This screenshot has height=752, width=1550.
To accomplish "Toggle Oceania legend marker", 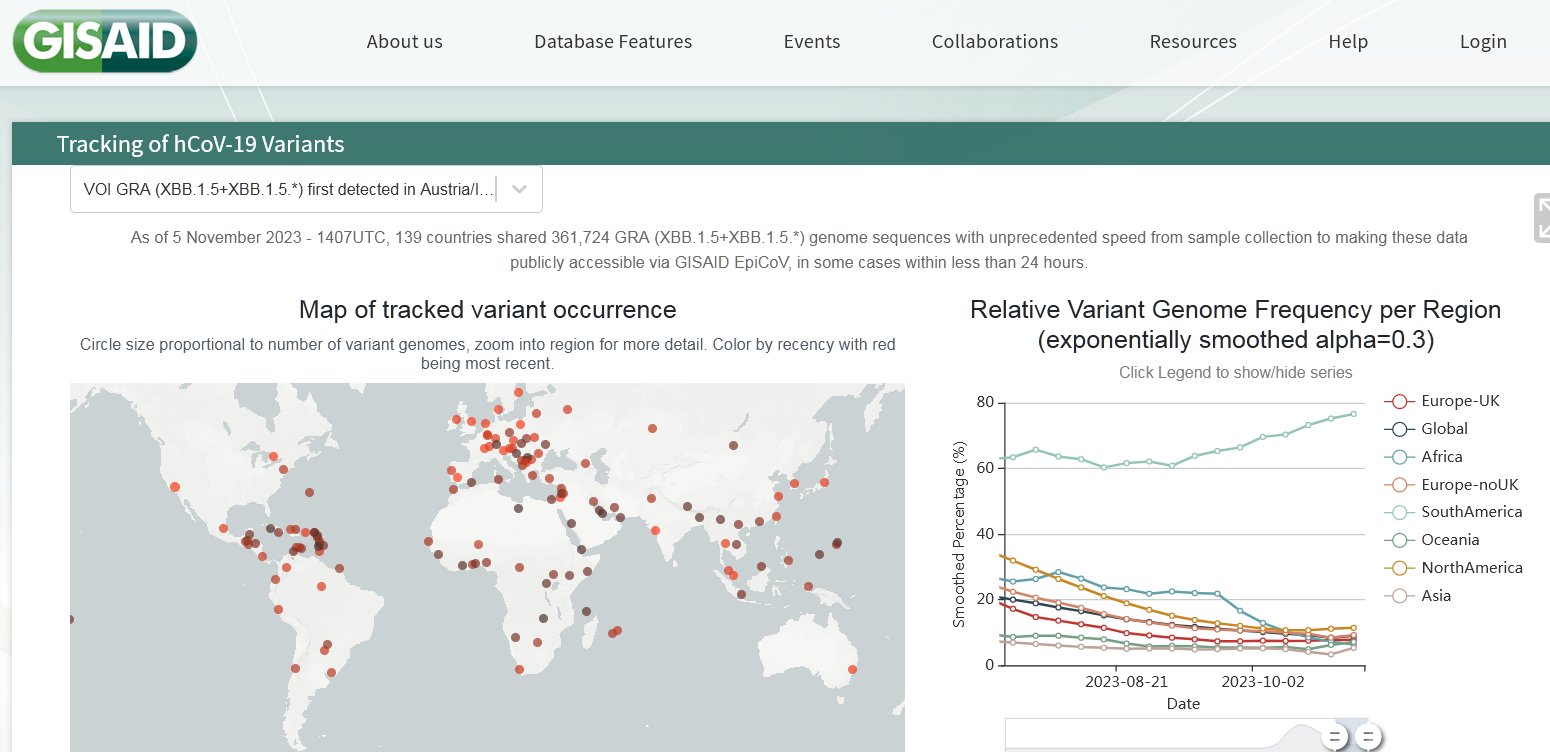I will [1400, 540].
